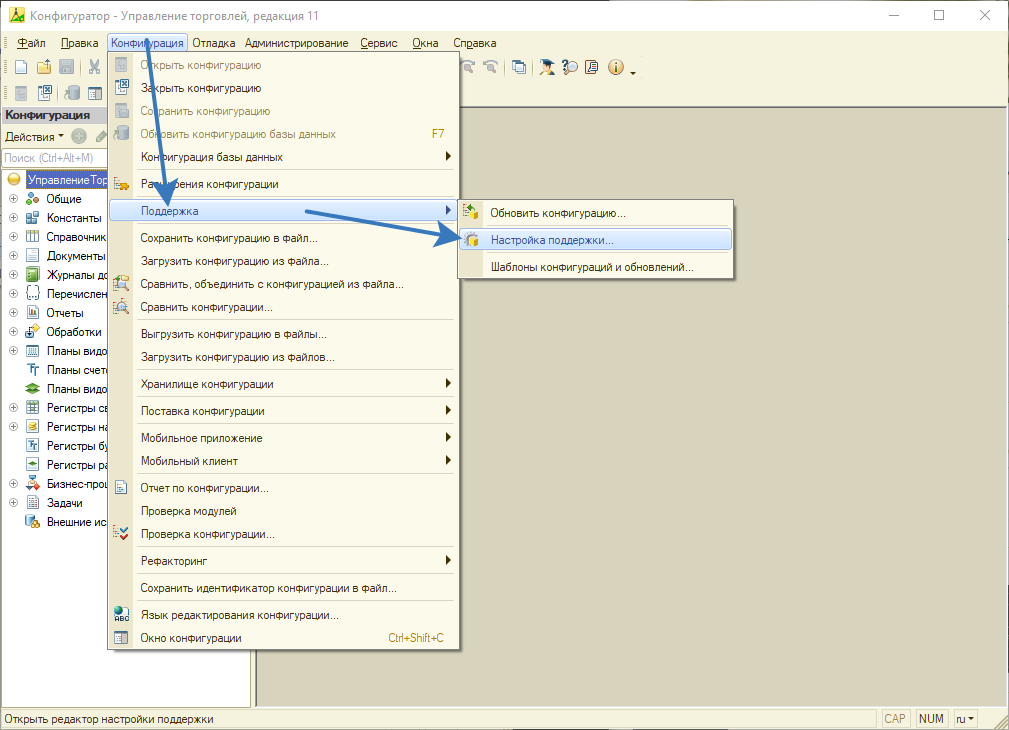This screenshot has width=1009, height=730.
Task: Choose Обновить конфигурацию in the submenu
Action: (557, 213)
